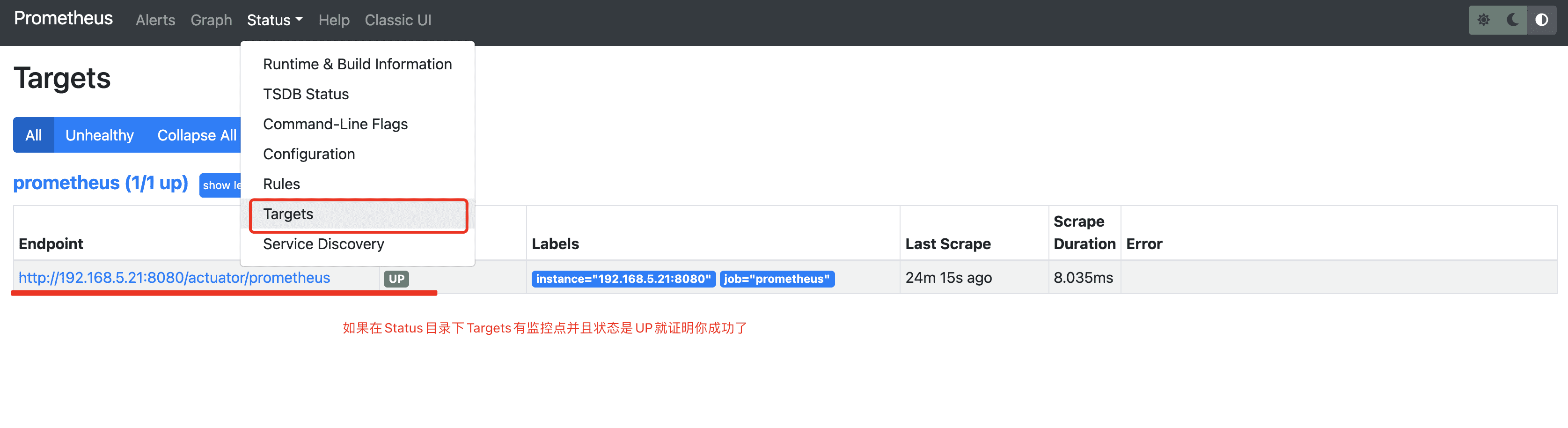Open Configuration from Status menu

pyautogui.click(x=357, y=154)
